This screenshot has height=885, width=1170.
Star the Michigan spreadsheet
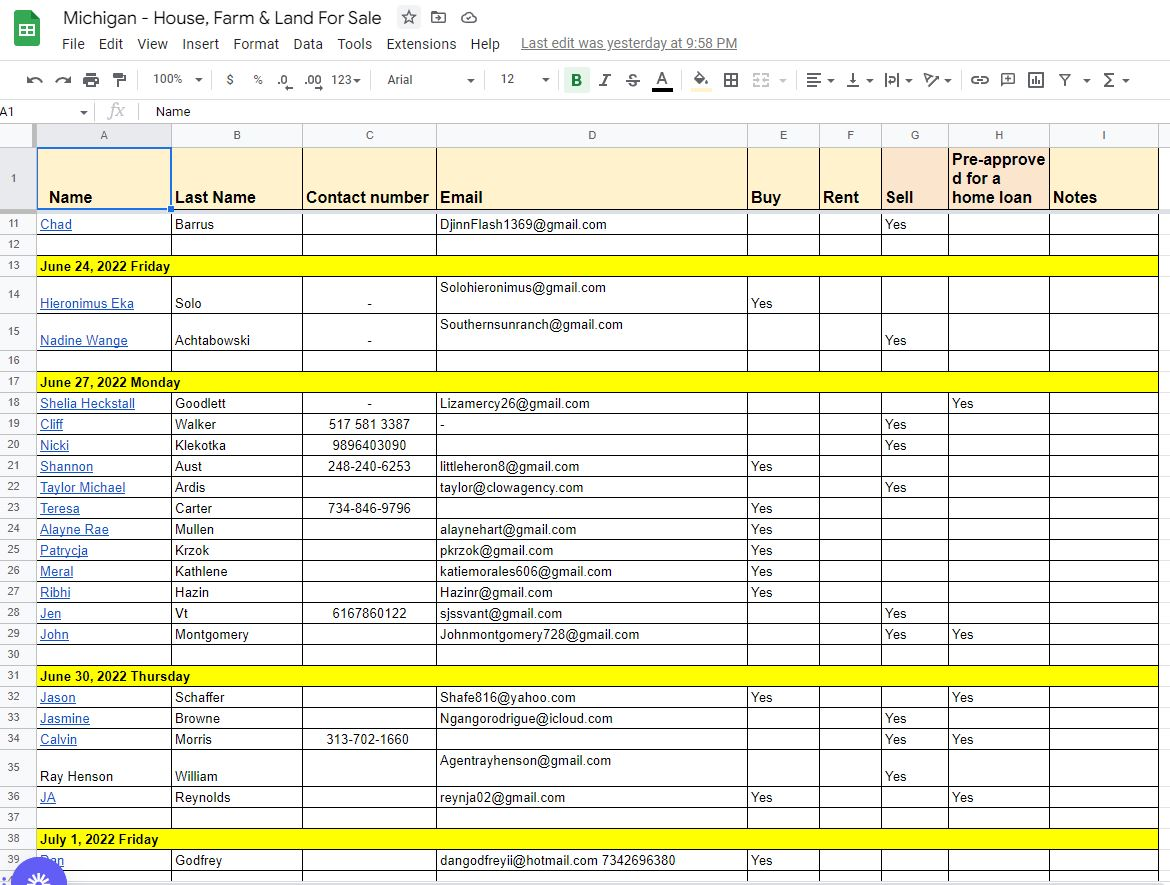coord(408,17)
